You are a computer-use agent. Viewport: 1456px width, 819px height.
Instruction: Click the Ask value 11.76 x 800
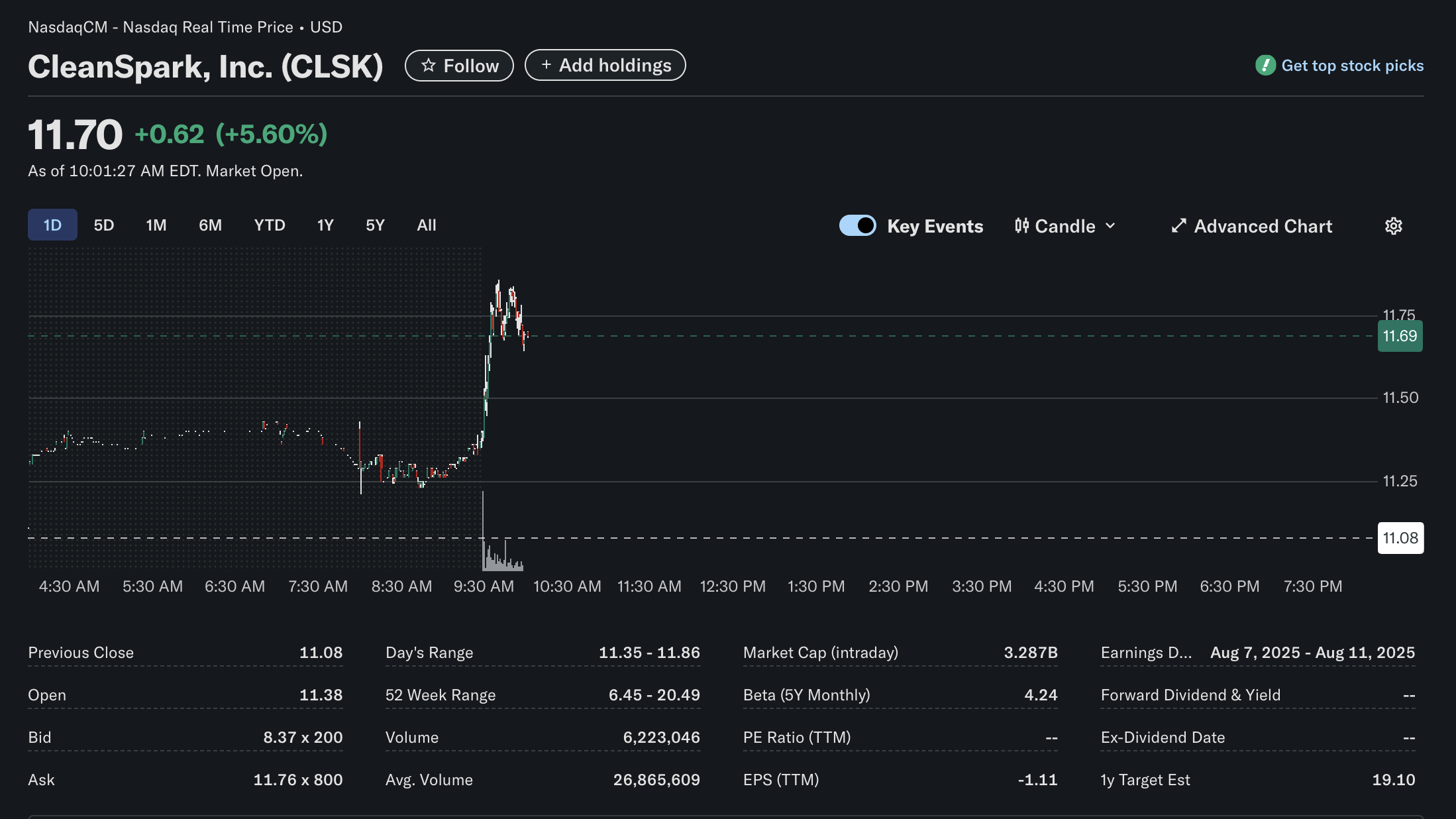[298, 780]
